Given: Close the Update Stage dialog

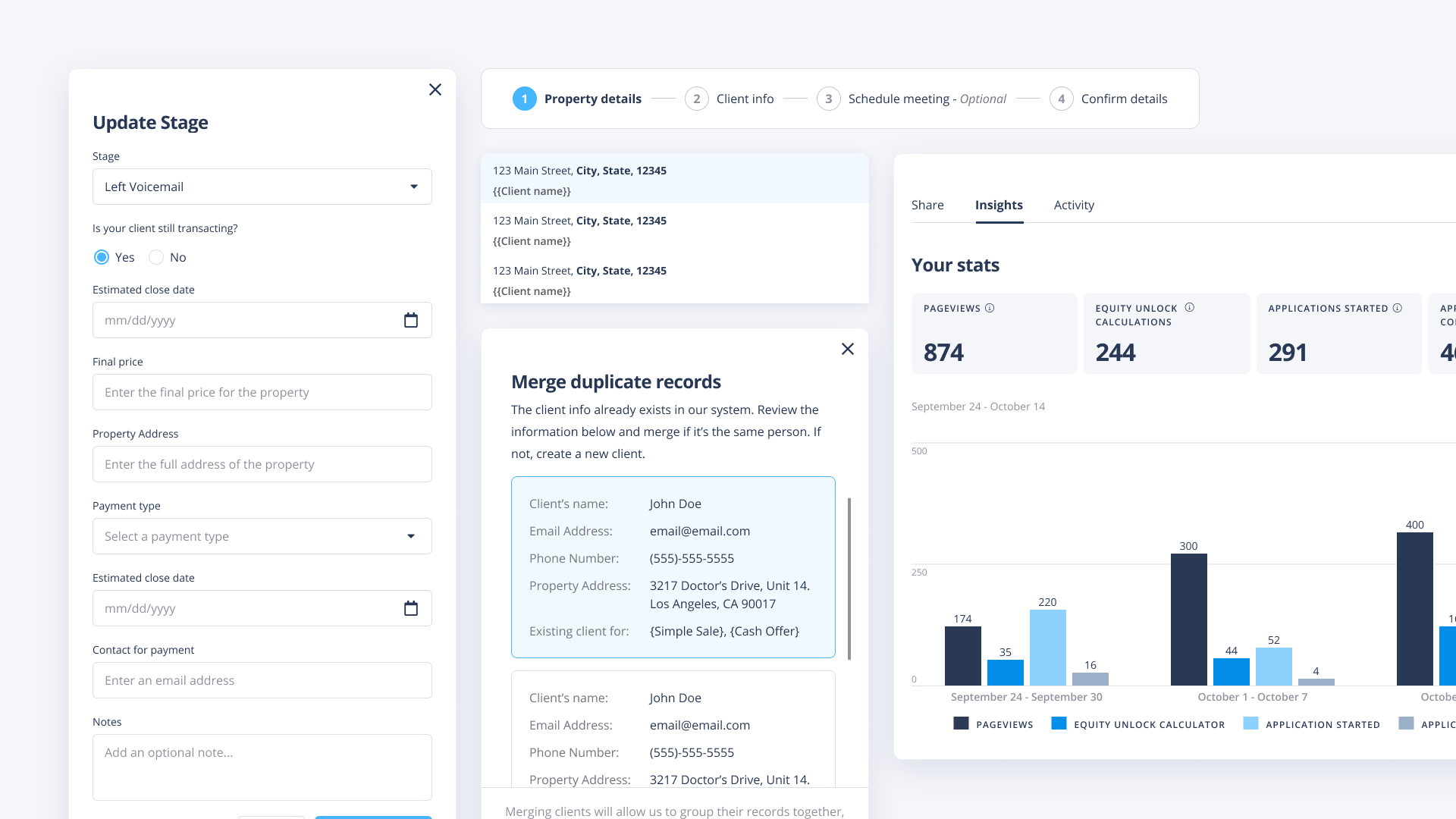Looking at the screenshot, I should coord(435,89).
